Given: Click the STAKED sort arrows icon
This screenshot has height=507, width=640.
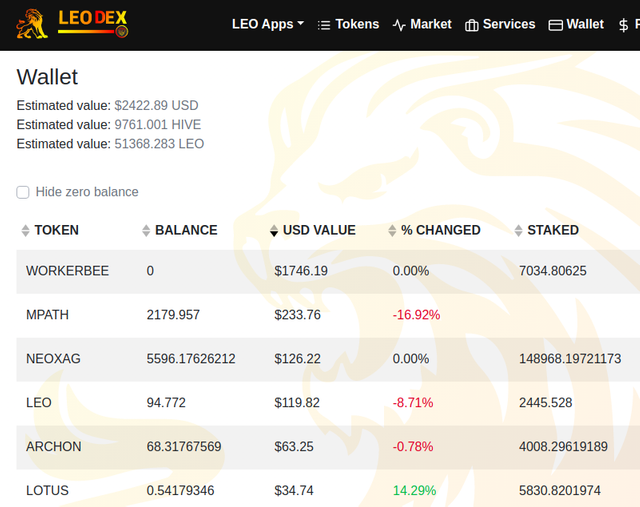Looking at the screenshot, I should (518, 231).
